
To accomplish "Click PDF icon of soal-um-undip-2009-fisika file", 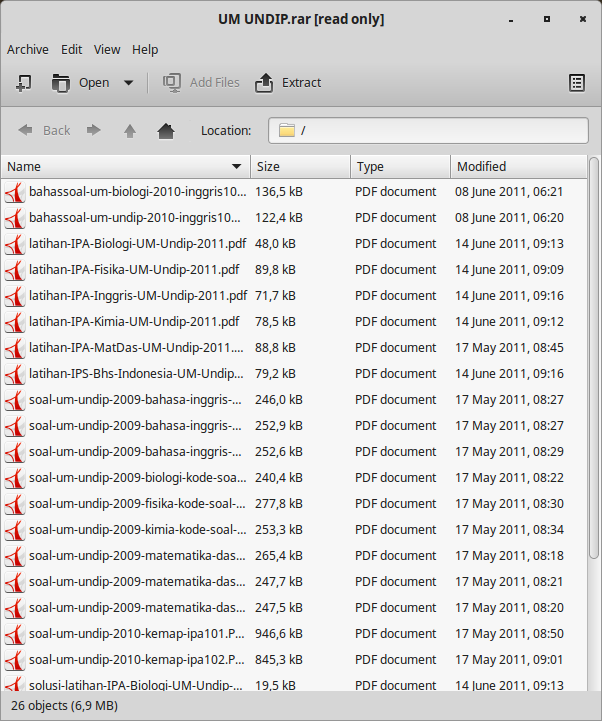I will pyautogui.click(x=15, y=504).
